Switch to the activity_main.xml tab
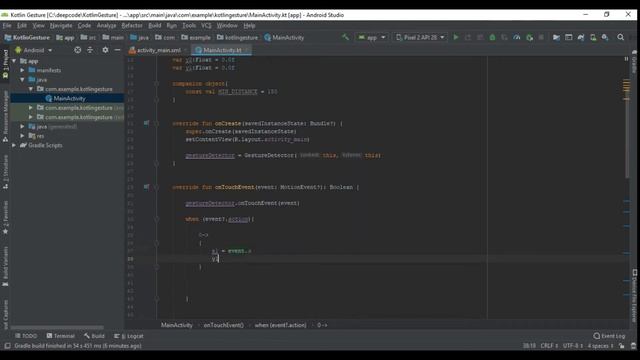Viewport: 640px width, 360px height. [158, 50]
